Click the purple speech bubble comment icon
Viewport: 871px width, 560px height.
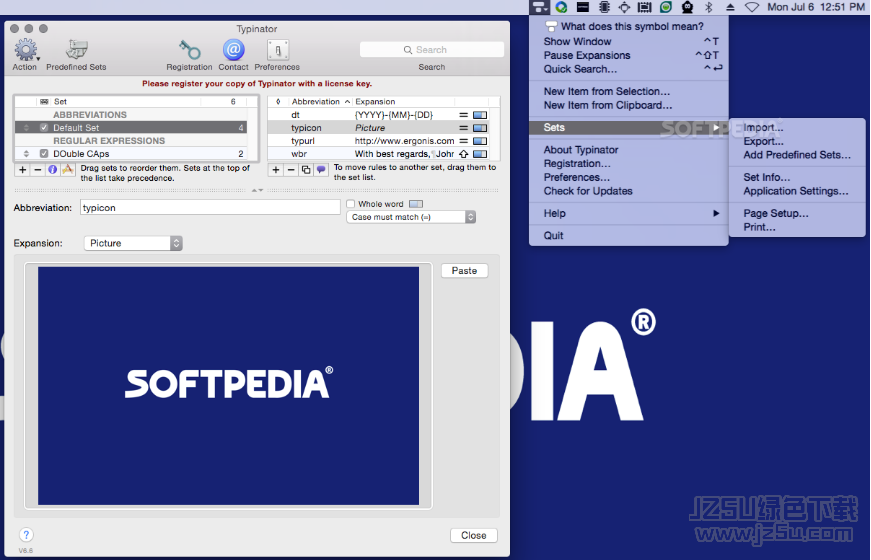point(321,169)
